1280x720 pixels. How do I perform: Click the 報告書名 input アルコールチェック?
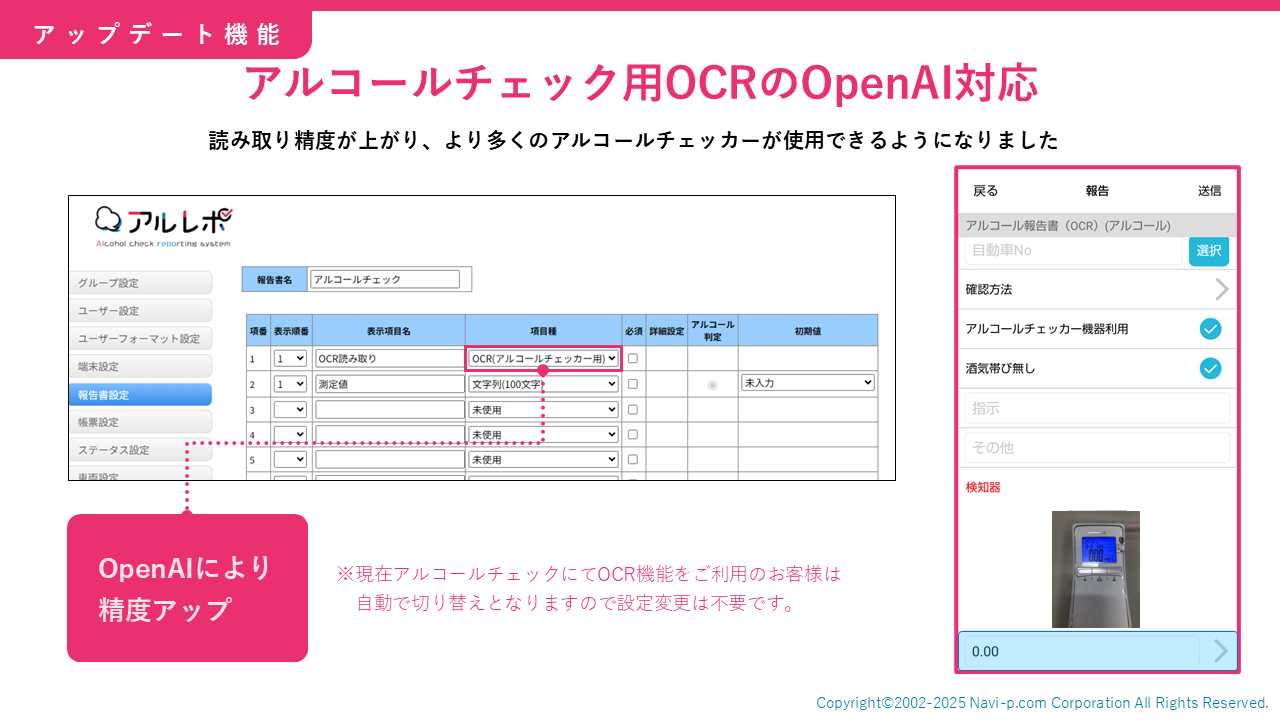click(x=385, y=279)
